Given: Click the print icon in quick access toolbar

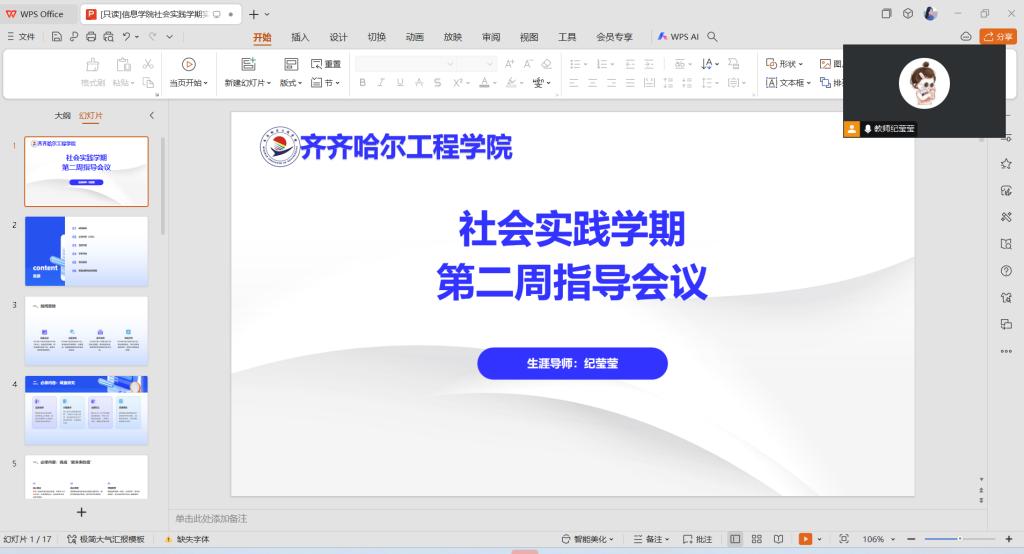Looking at the screenshot, I should [91, 37].
